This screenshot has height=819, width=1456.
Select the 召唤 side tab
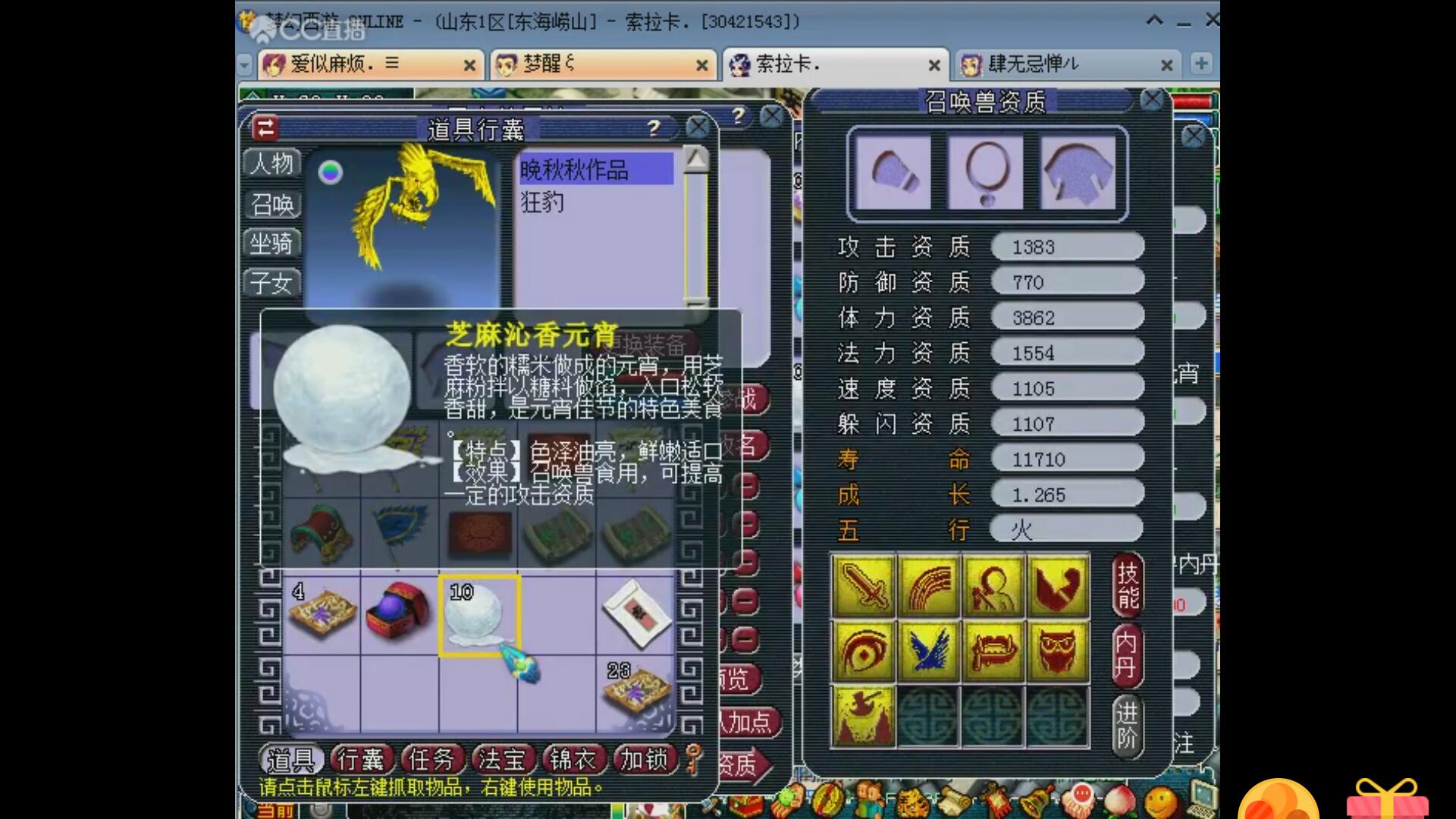click(272, 204)
